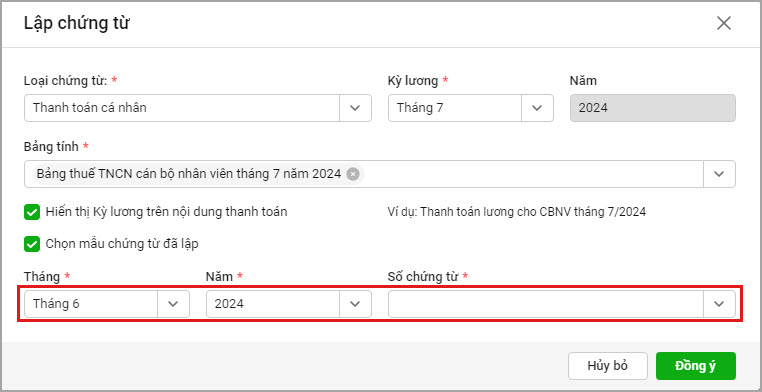Expand the Số chứng từ dropdown arrow
The height and width of the screenshot is (392, 762).
point(719,304)
